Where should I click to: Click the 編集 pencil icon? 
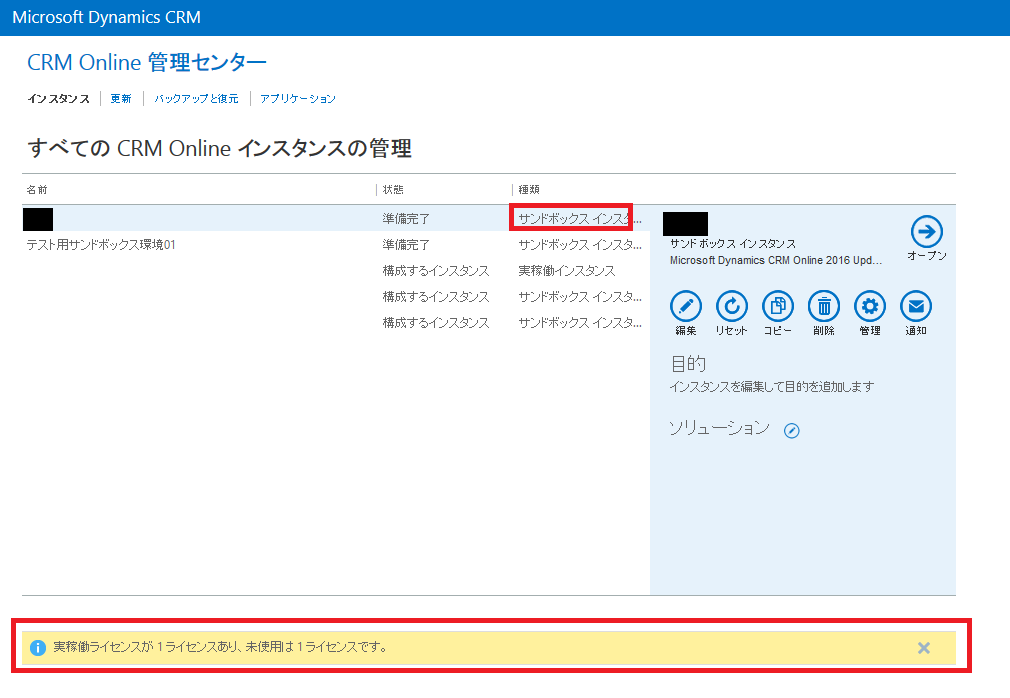click(x=685, y=307)
